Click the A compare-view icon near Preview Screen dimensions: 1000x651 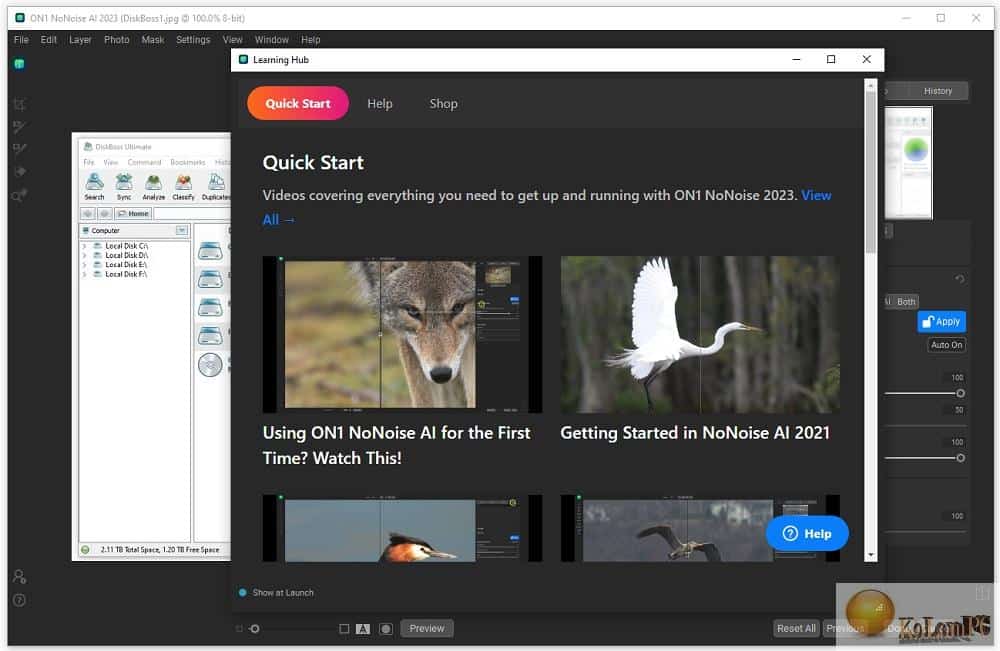(x=363, y=629)
